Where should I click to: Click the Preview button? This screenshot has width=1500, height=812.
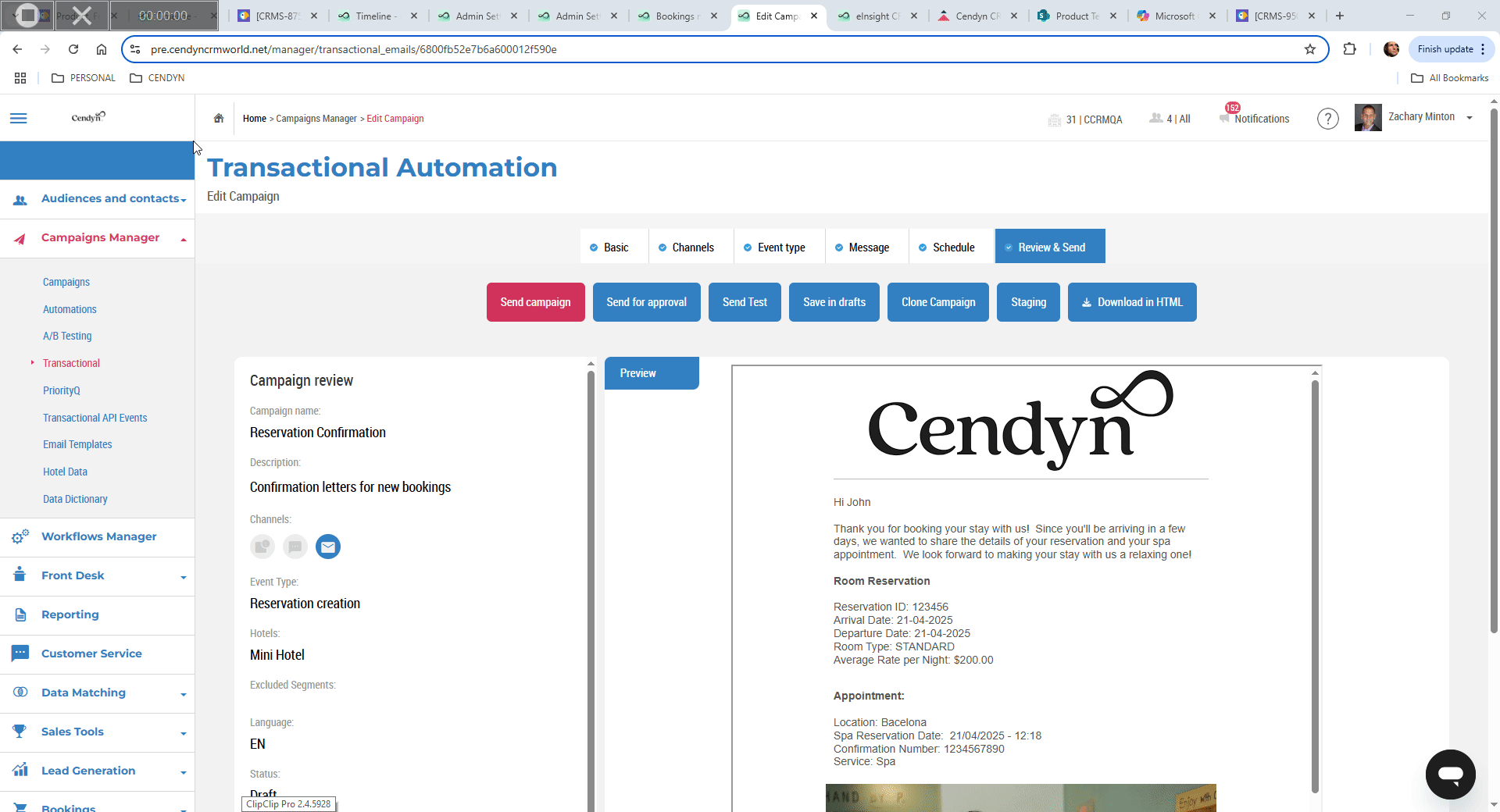[652, 373]
